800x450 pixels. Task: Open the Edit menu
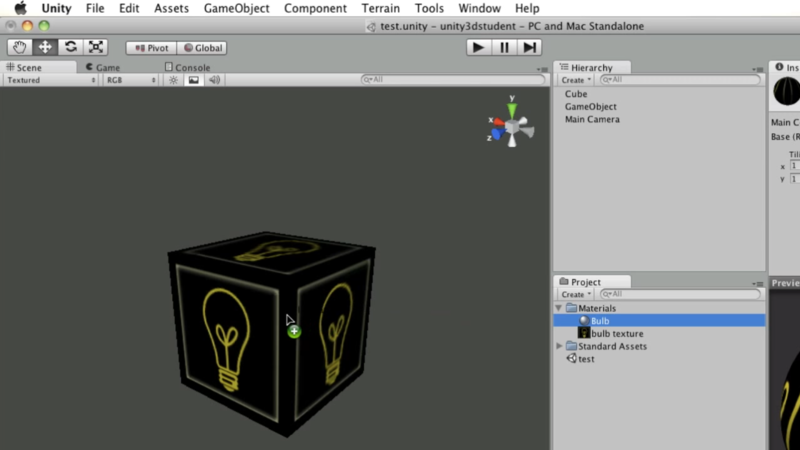coord(129,8)
